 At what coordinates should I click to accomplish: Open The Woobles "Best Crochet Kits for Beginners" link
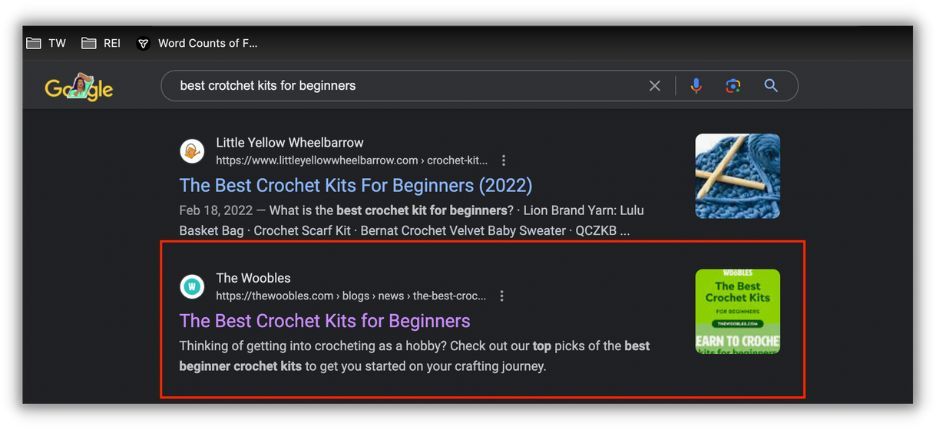point(324,321)
